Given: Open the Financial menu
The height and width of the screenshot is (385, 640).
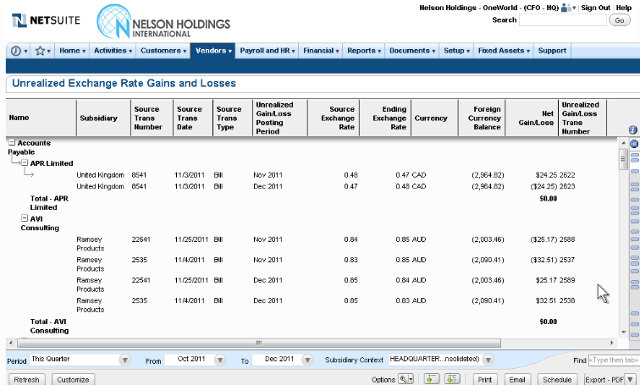Looking at the screenshot, I should (321, 51).
